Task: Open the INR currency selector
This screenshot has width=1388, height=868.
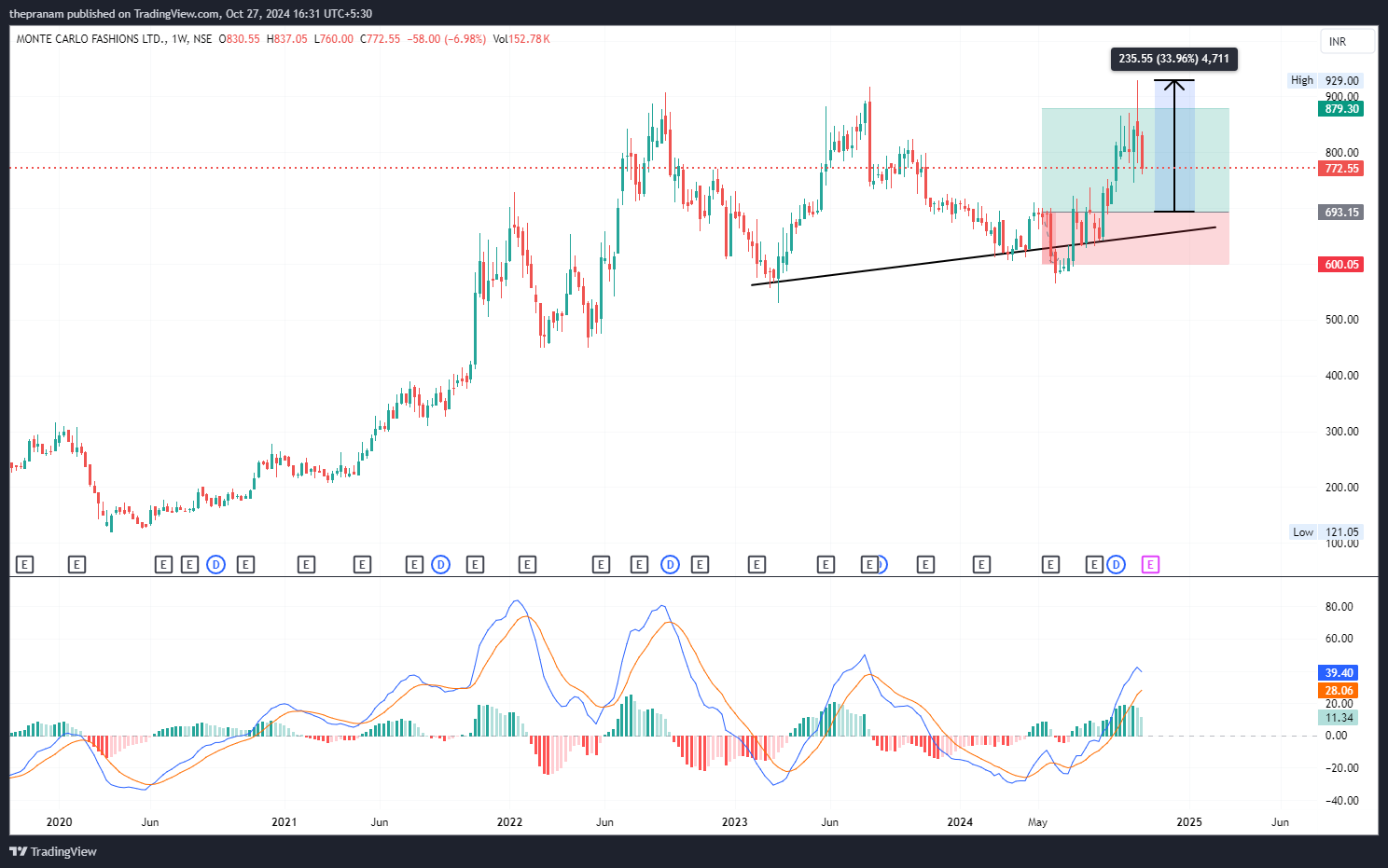Action: (x=1347, y=42)
